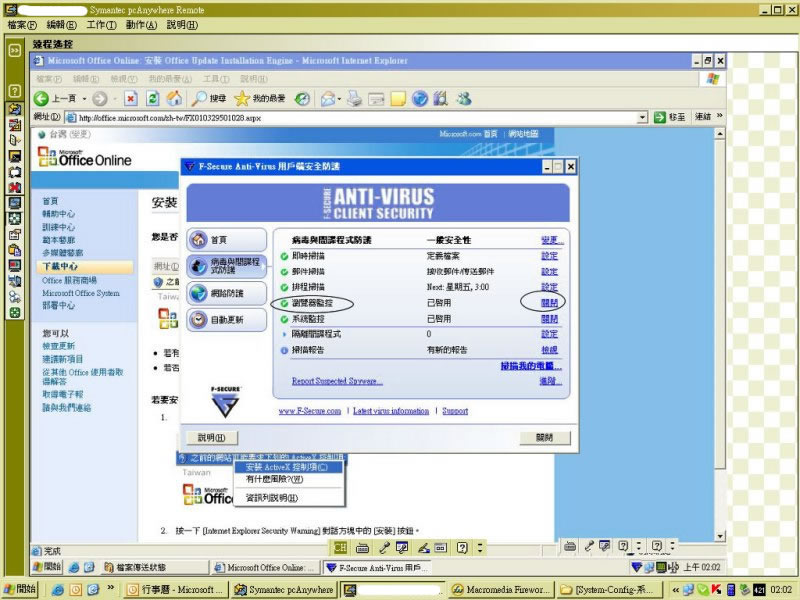The width and height of the screenshot is (800, 600).
Task: Click 關閉 link for 系統監控
Action: pyautogui.click(x=549, y=319)
